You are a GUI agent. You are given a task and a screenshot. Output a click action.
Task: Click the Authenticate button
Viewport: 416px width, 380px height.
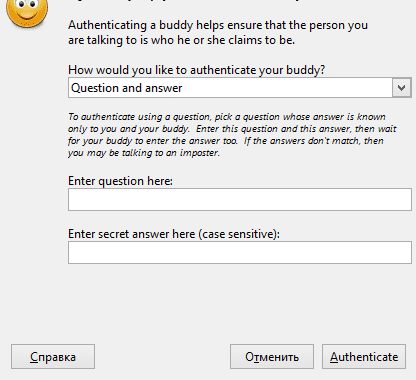click(364, 357)
